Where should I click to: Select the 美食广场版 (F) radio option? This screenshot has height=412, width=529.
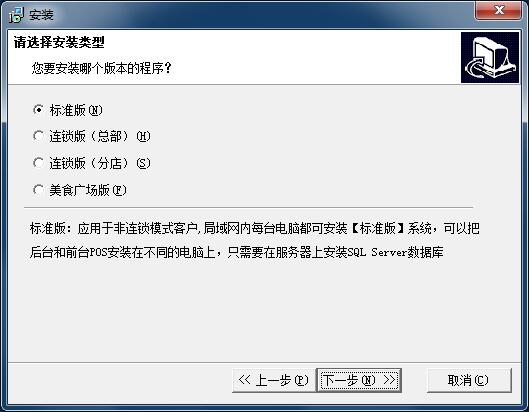pos(38,190)
